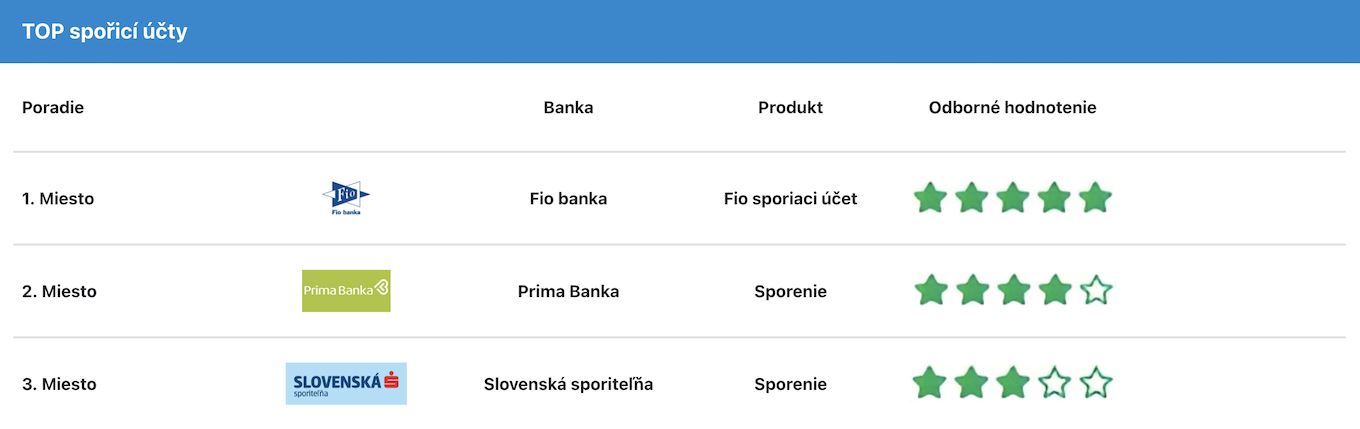Click the empty fourth star for Slovenská sporiteľňa
Viewport: 1360px width, 429px height.
click(x=1054, y=383)
